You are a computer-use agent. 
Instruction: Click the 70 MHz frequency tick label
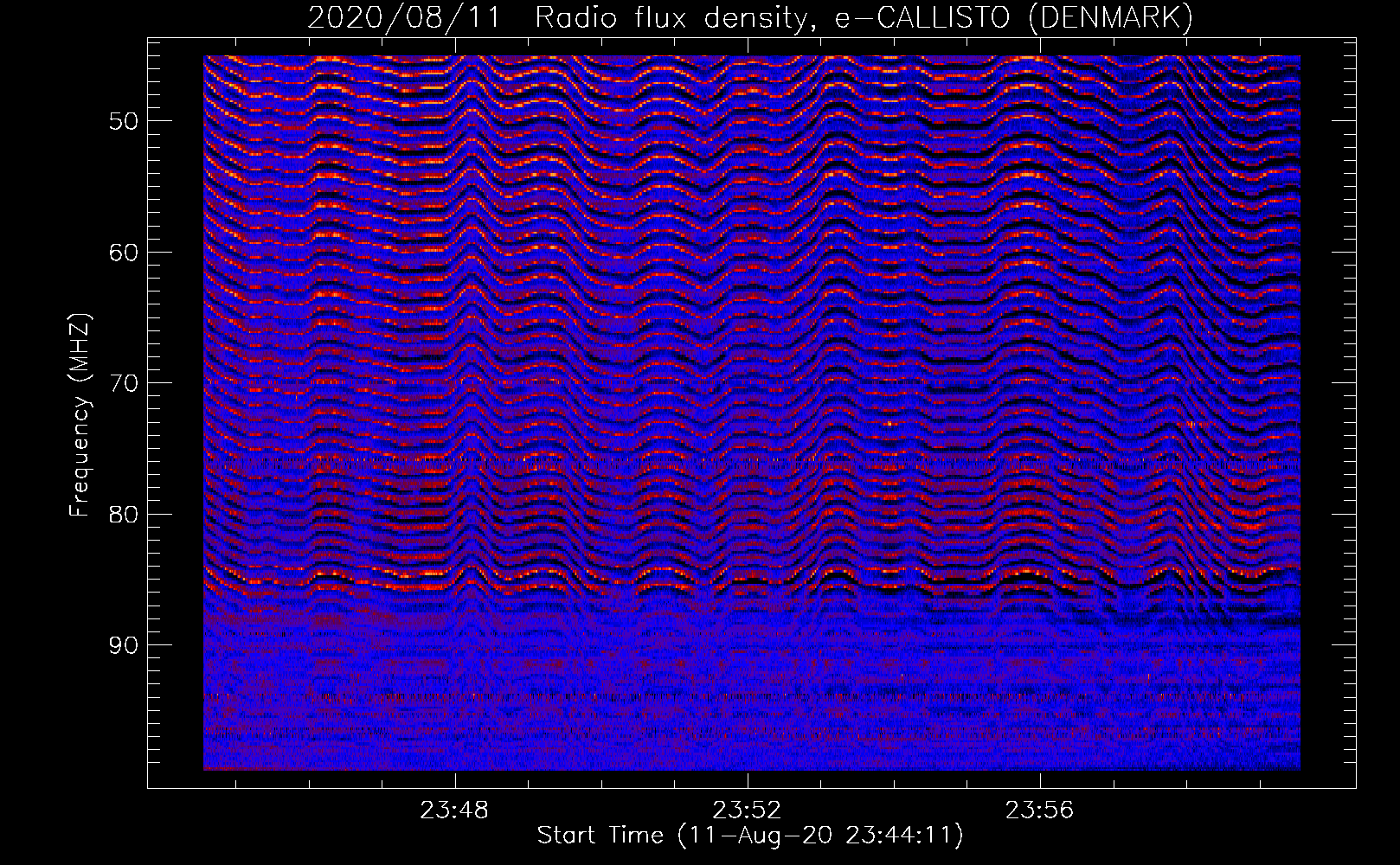tap(124, 383)
